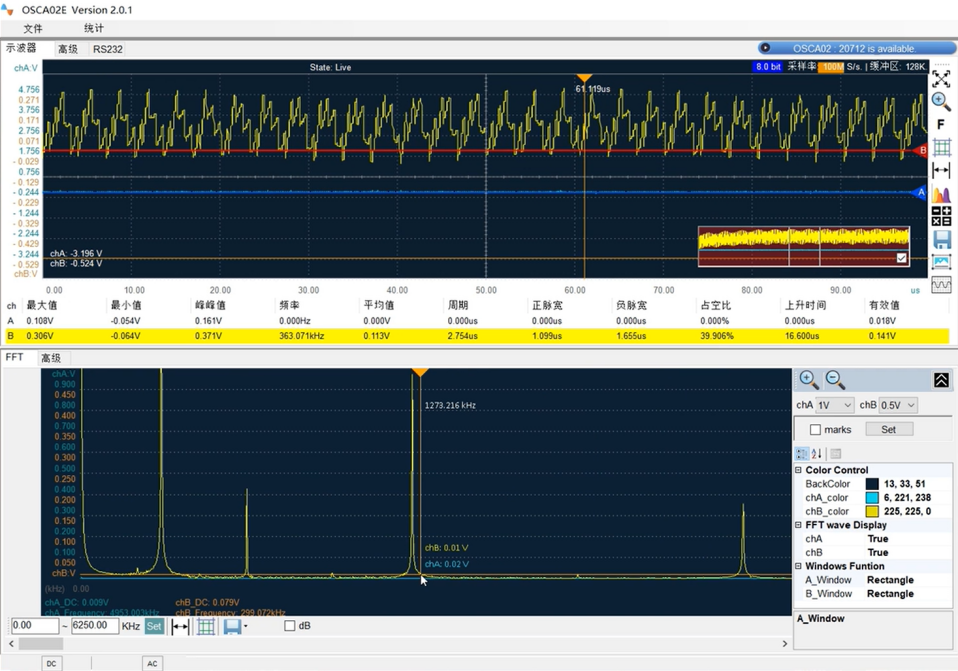Open the chA voltage scale dropdown

point(835,405)
